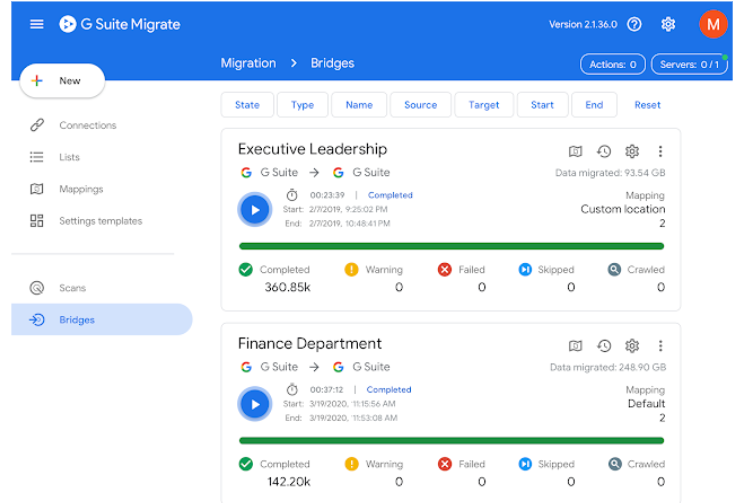Click Warning icon in Executive Leadership

[352, 269]
